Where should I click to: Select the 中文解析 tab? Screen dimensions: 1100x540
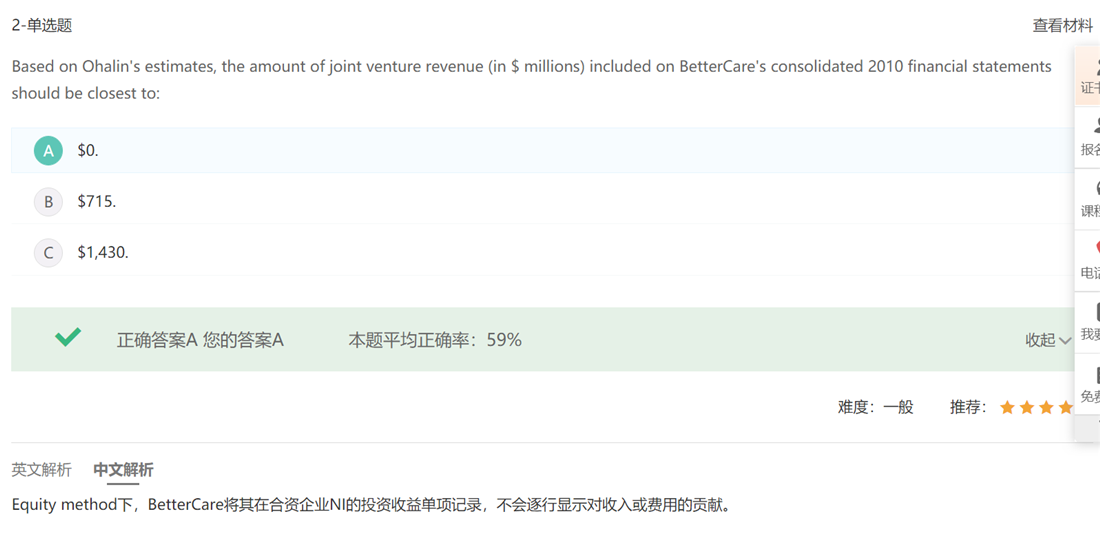coord(123,470)
